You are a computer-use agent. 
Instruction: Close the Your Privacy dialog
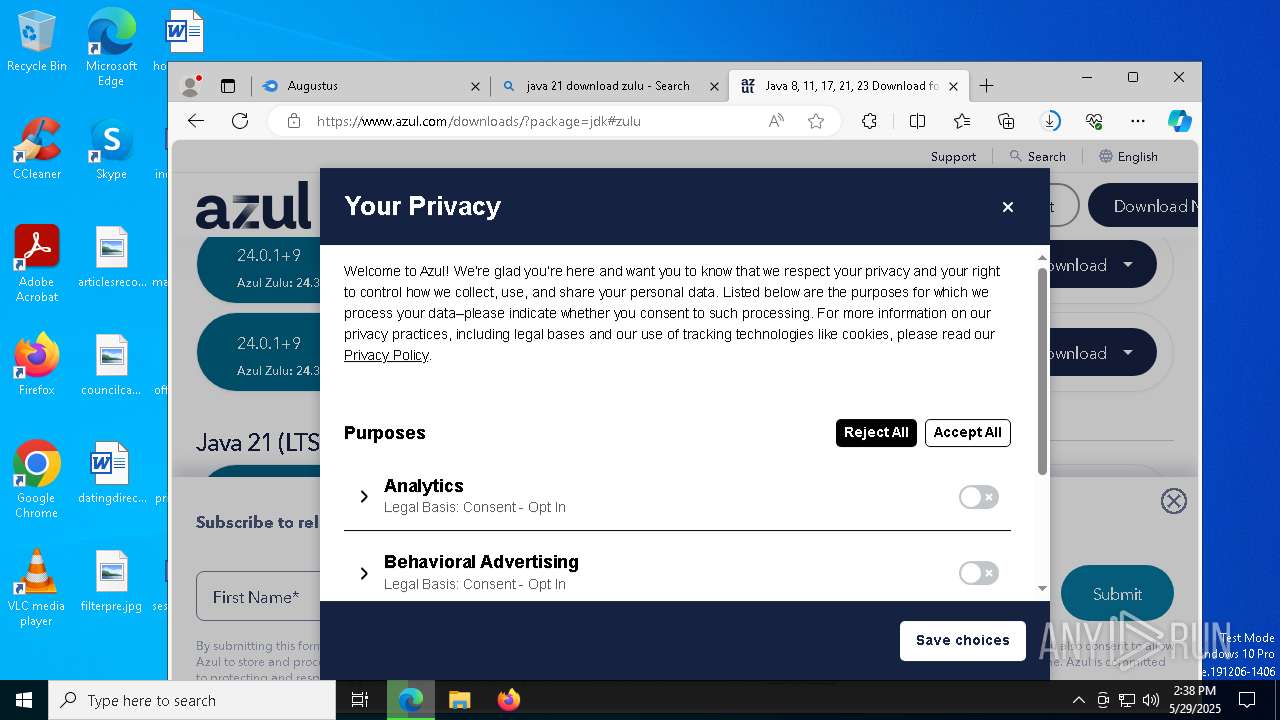pyautogui.click(x=1008, y=207)
